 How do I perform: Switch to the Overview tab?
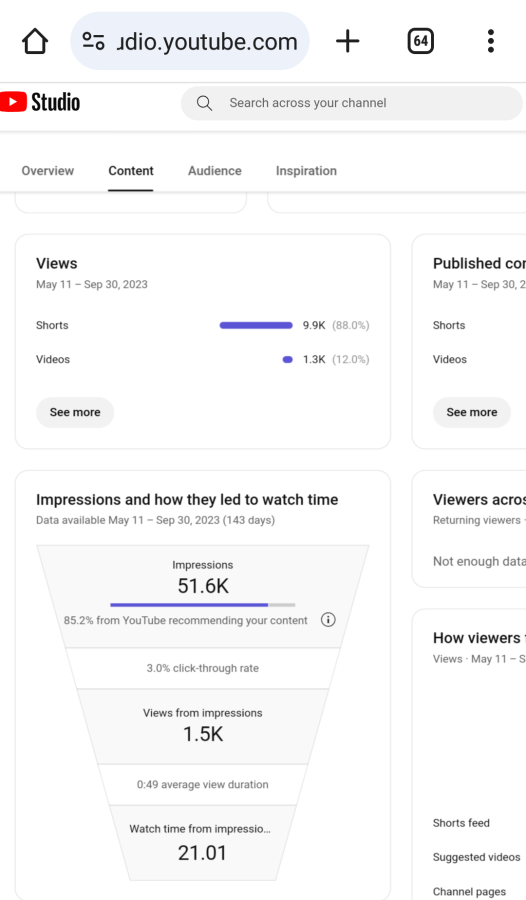point(48,171)
